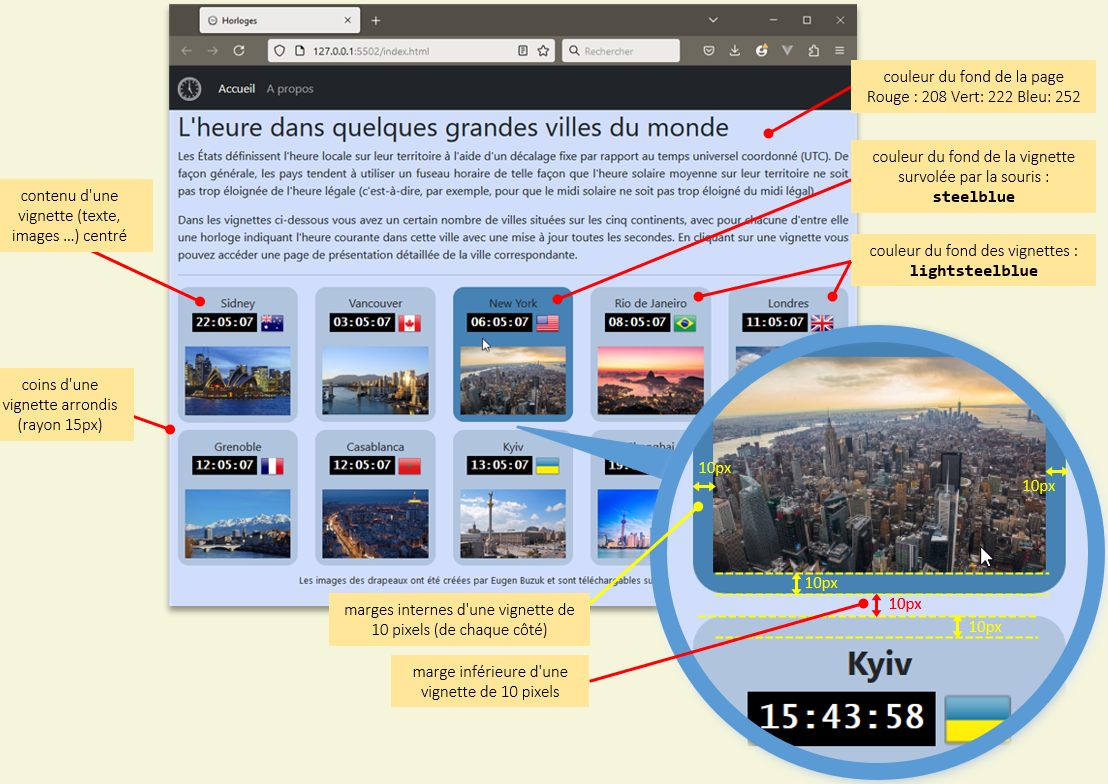Toggle reader view in the address bar

point(523,51)
